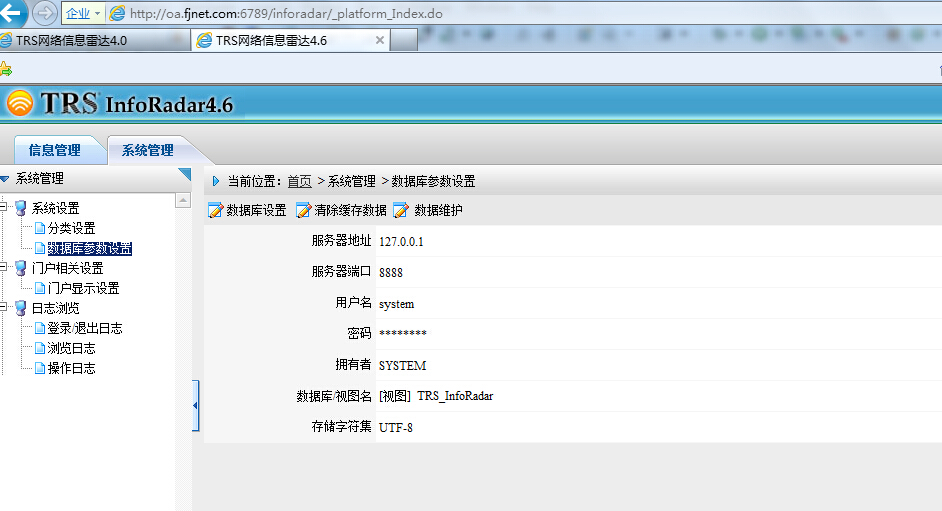
Task: Select 数据库参数设置 in the tree
Action: pos(90,248)
